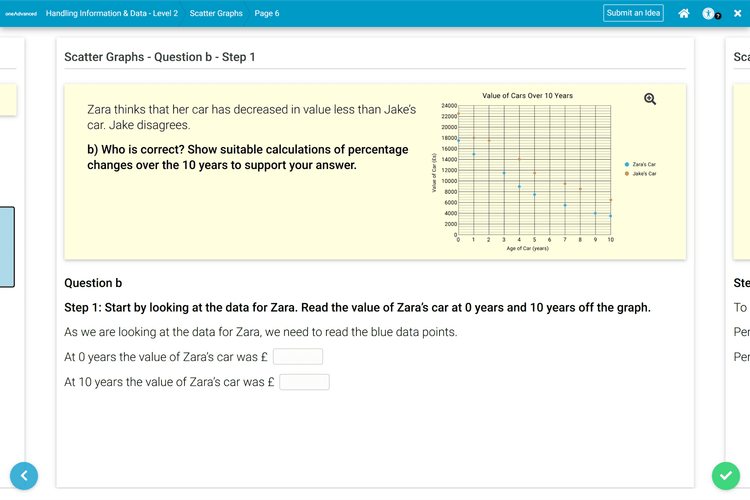Submit answers using the green checkmark button
The height and width of the screenshot is (500, 750).
[725, 476]
